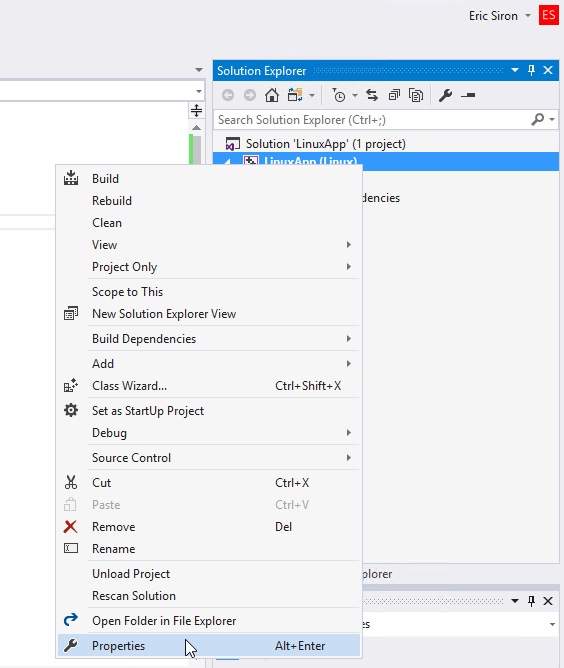This screenshot has height=668, width=564.
Task: Toggle the pin on Solution Explorer panel
Action: [x=531, y=70]
